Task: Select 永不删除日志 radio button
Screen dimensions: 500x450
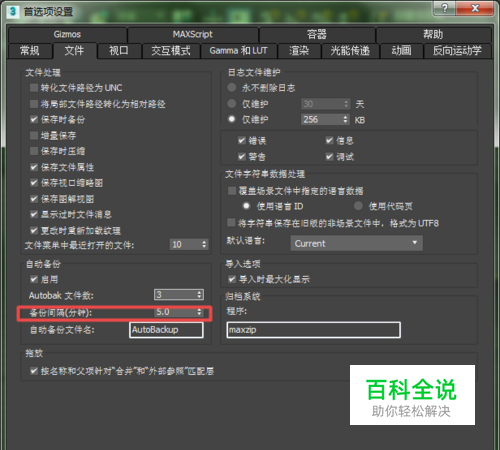Action: pyautogui.click(x=232, y=88)
